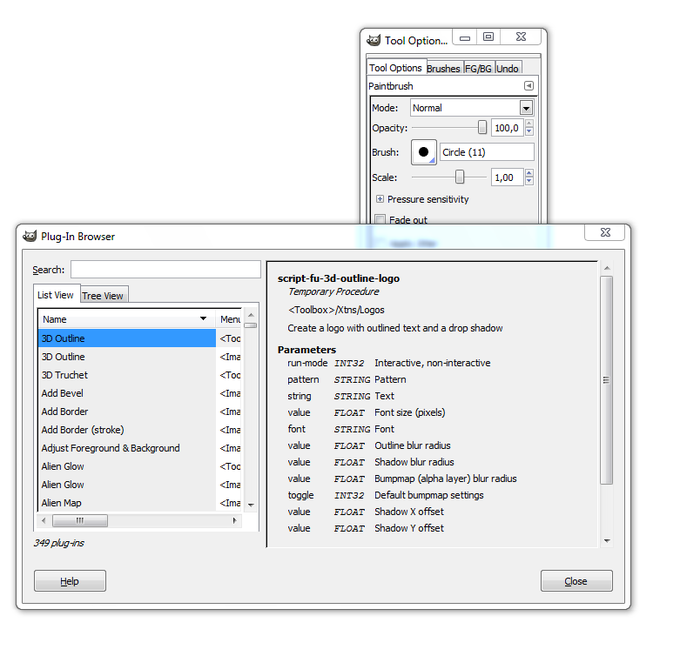Open the Undo tab

click(x=507, y=69)
